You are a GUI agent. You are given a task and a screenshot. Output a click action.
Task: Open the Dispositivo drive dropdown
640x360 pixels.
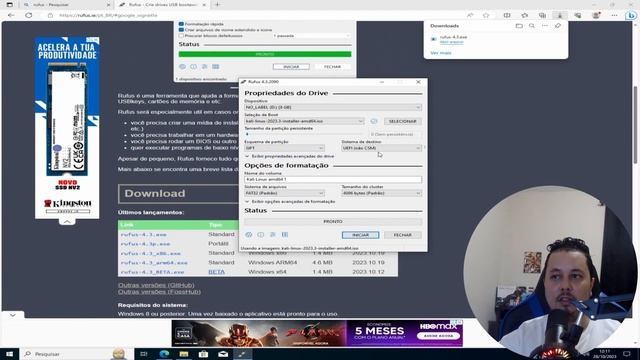tap(333, 107)
